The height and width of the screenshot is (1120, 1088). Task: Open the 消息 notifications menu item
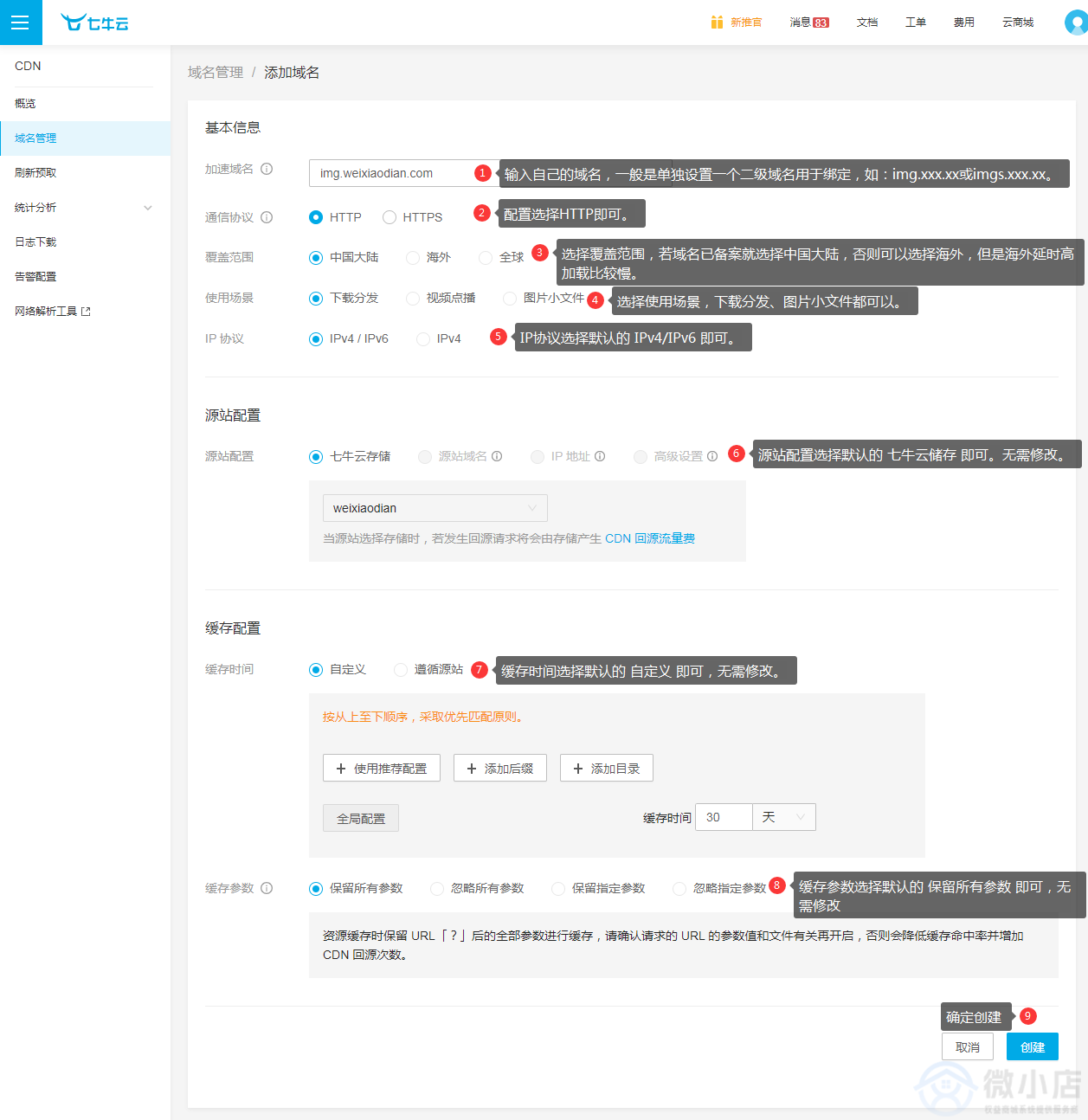click(x=809, y=23)
